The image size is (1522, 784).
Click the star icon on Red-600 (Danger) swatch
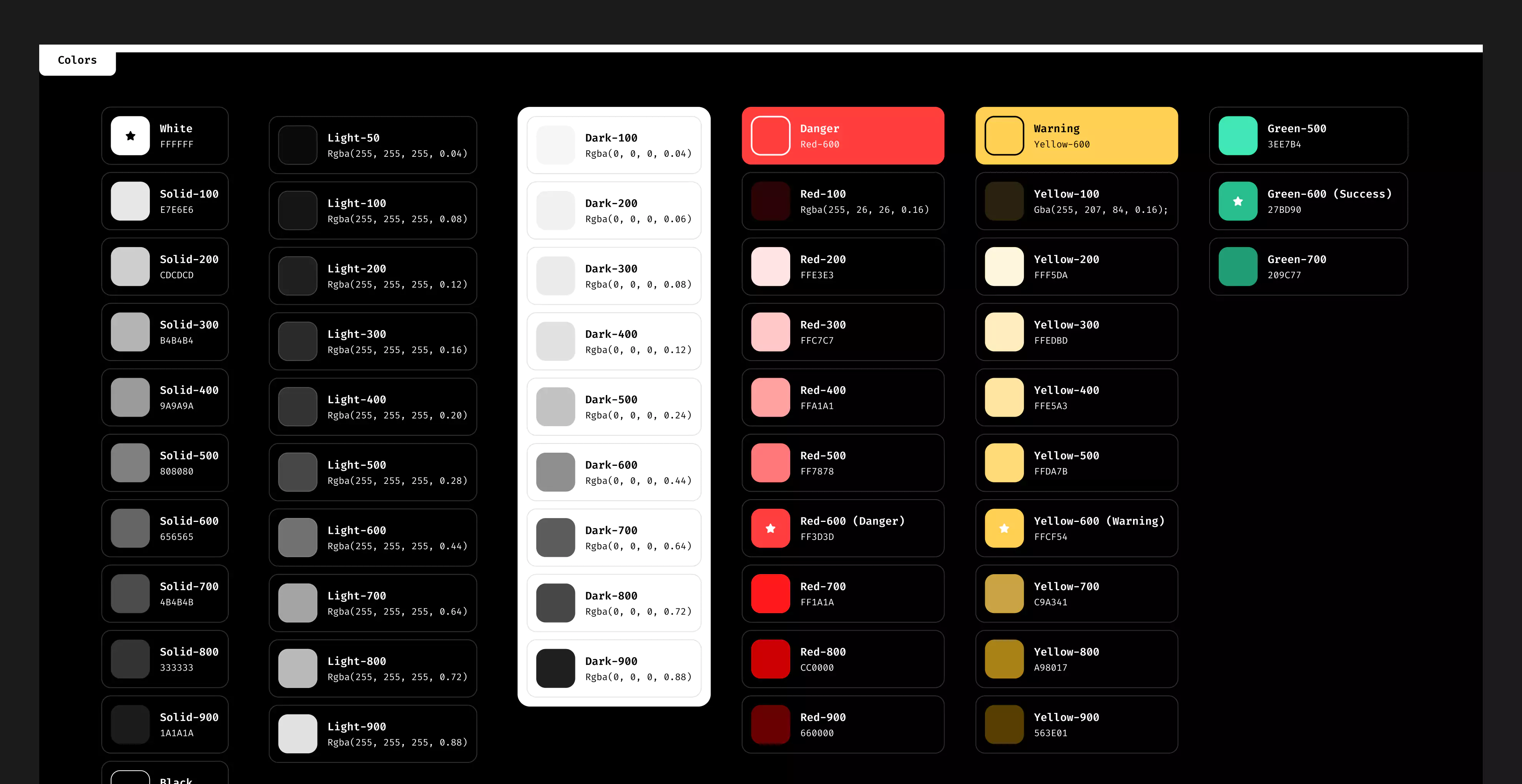[771, 528]
